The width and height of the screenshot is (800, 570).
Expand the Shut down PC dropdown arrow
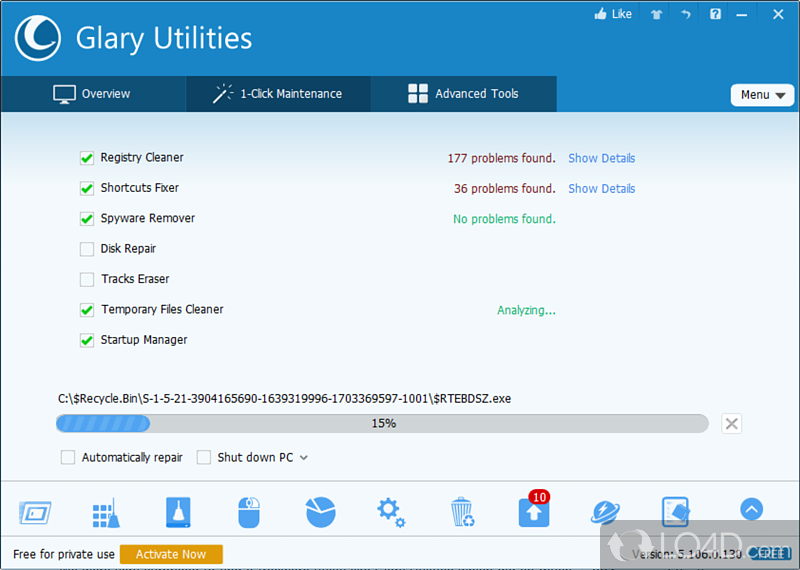coord(304,458)
